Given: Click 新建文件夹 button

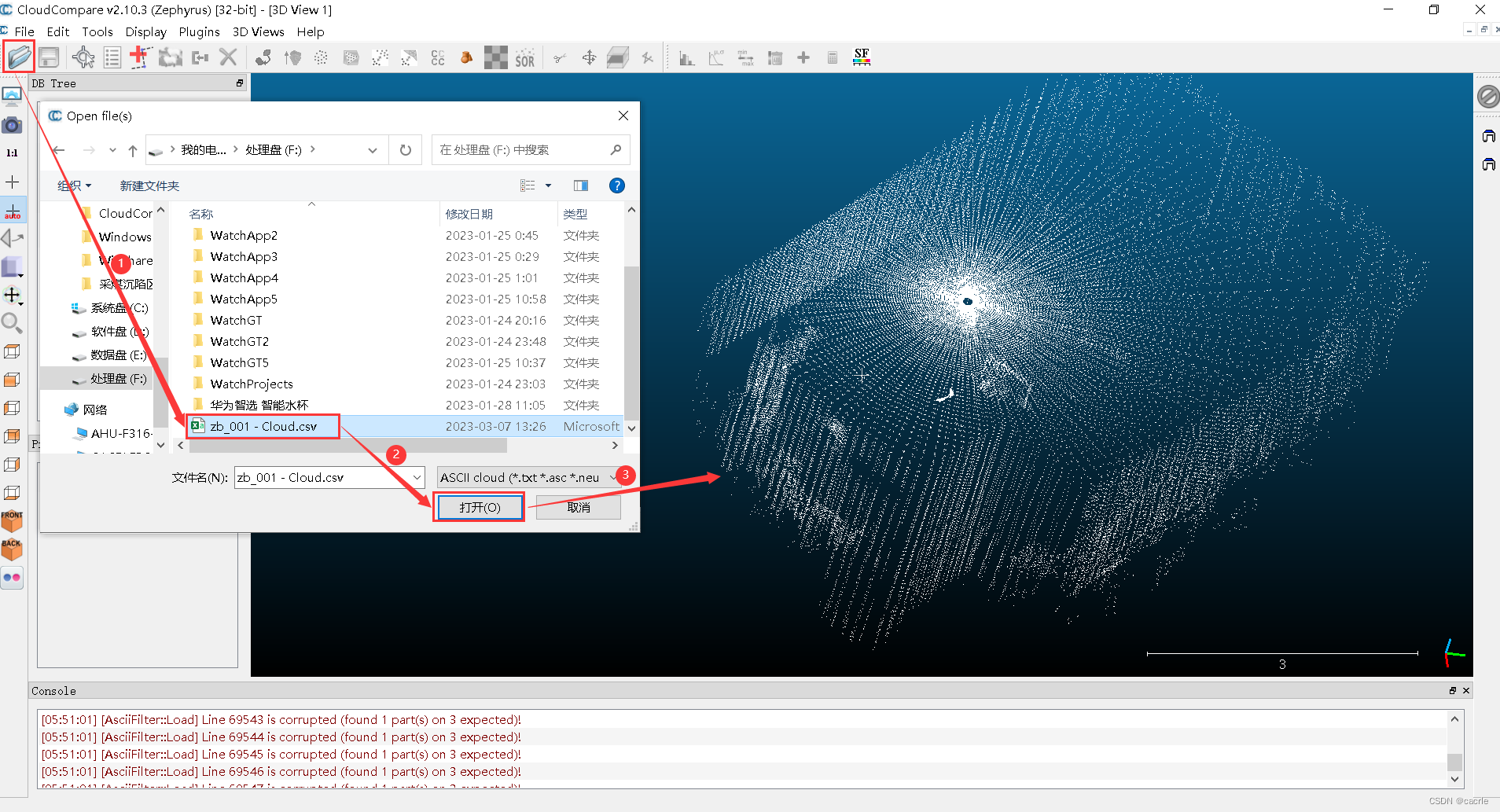Looking at the screenshot, I should [149, 186].
